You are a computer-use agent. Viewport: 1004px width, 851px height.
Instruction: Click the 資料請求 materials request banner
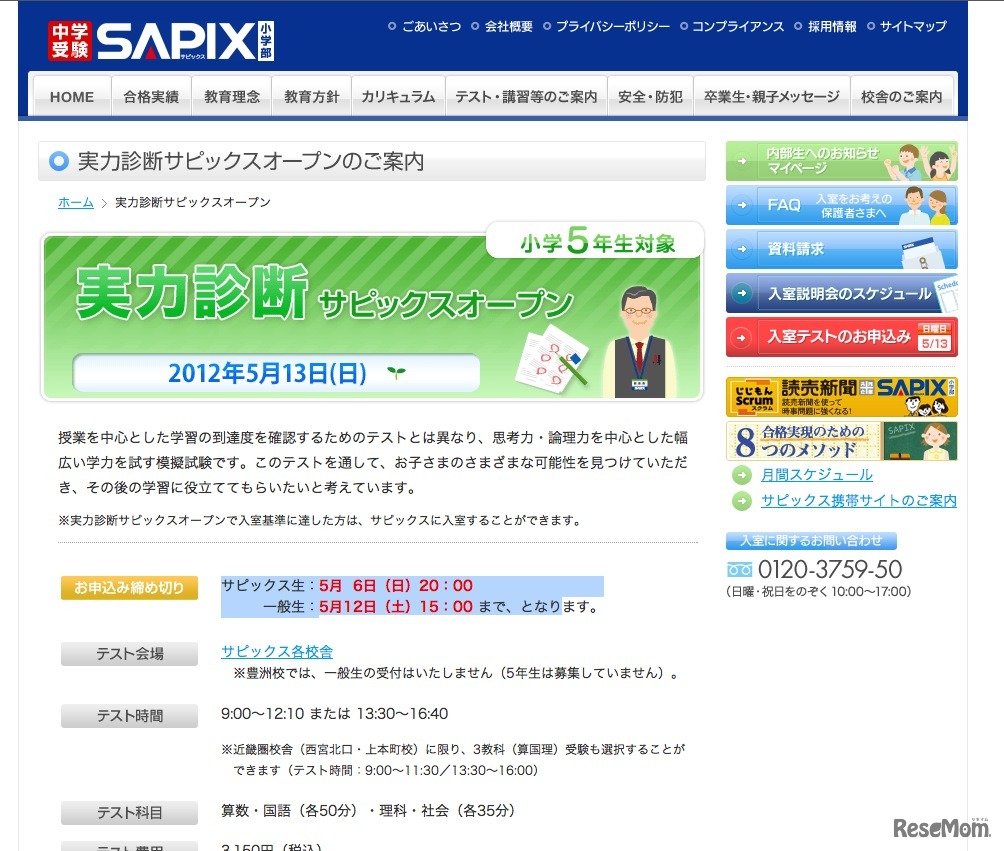[x=840, y=251]
